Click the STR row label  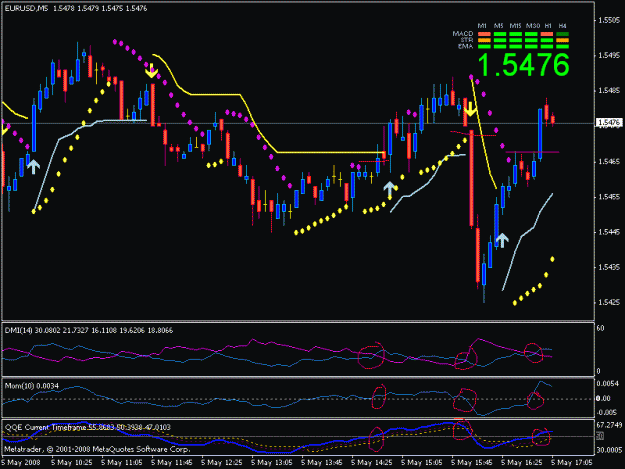pos(467,40)
